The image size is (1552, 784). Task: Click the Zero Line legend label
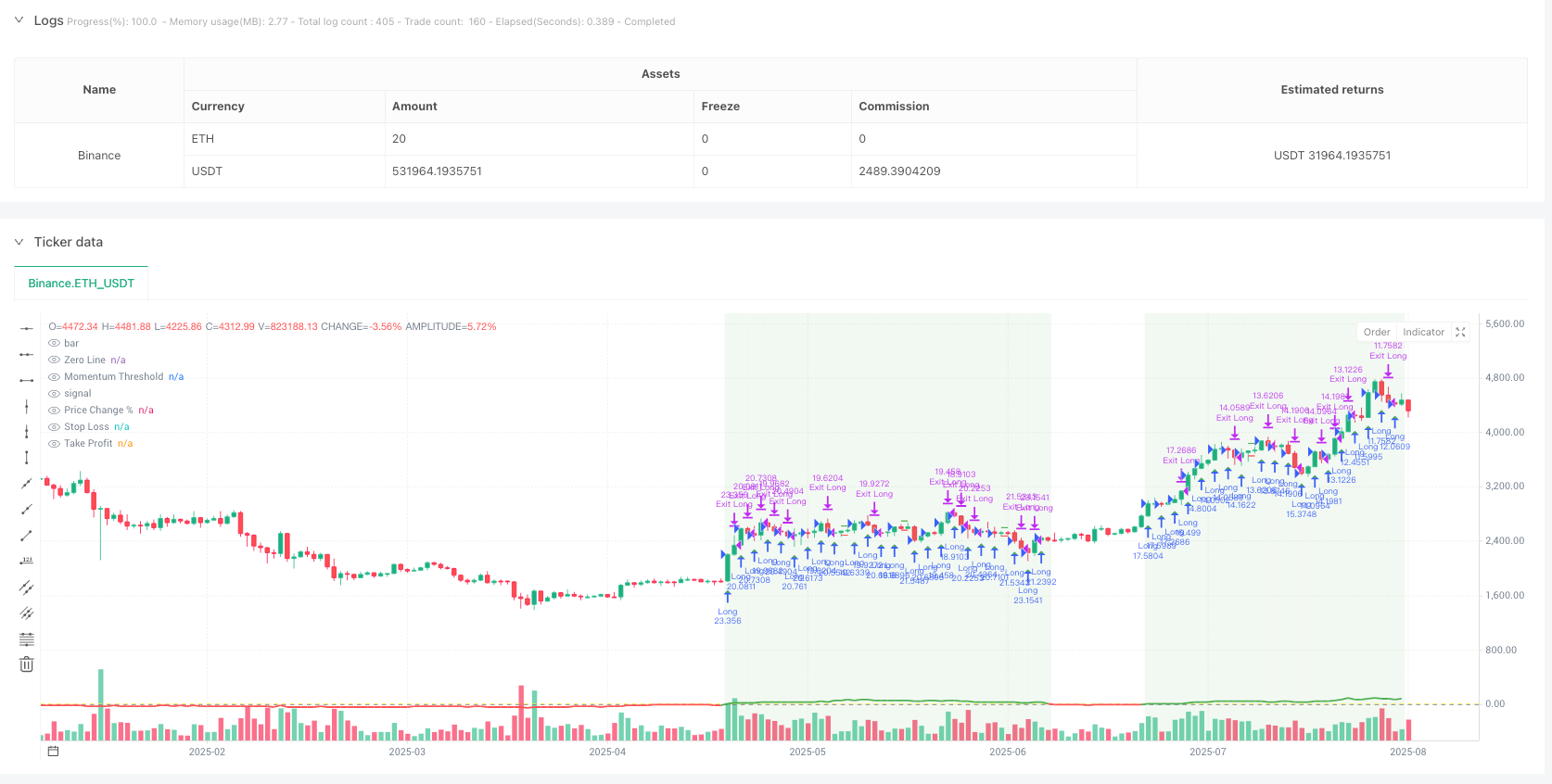coord(85,360)
